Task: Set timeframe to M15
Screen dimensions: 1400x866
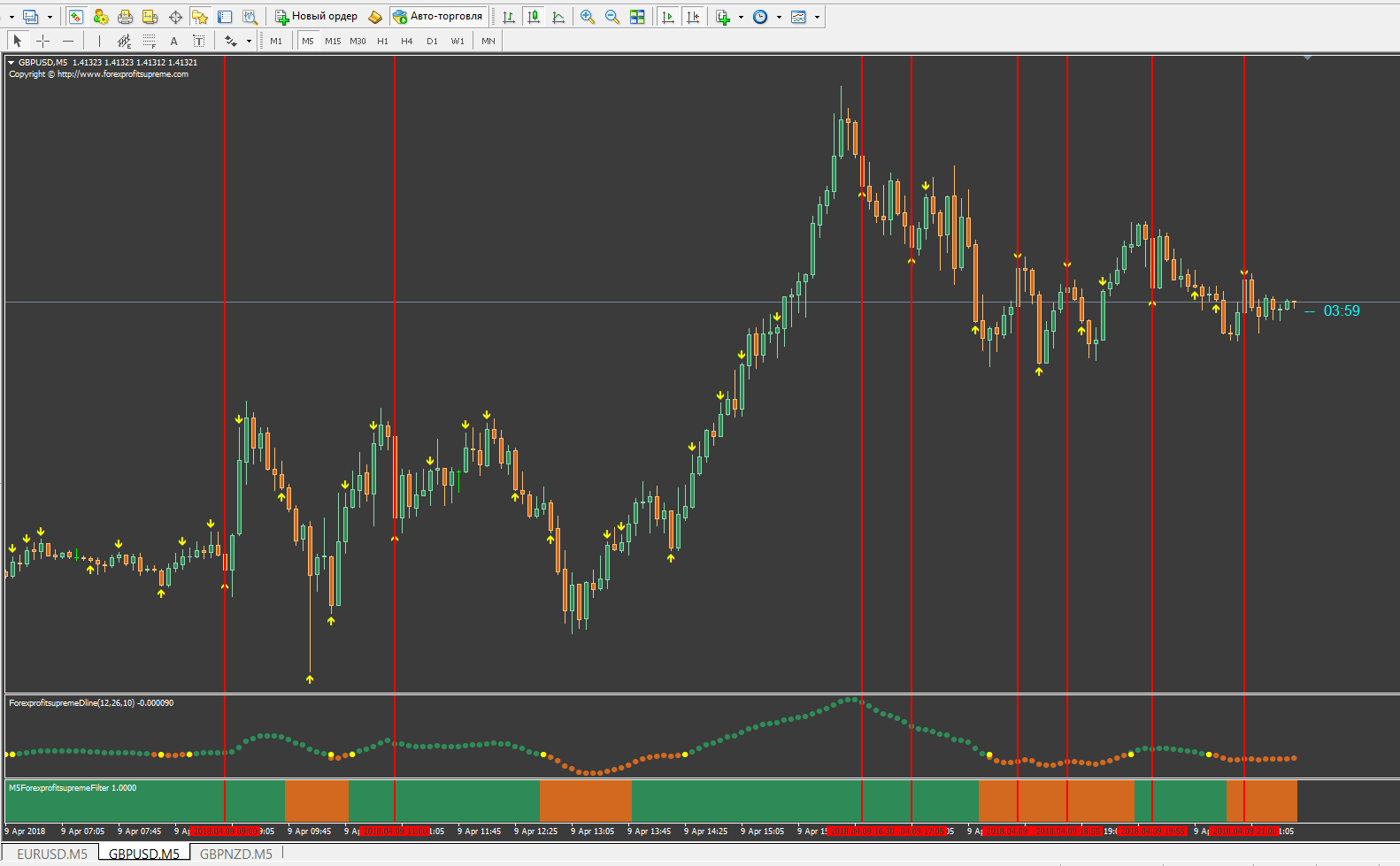Action: click(333, 41)
